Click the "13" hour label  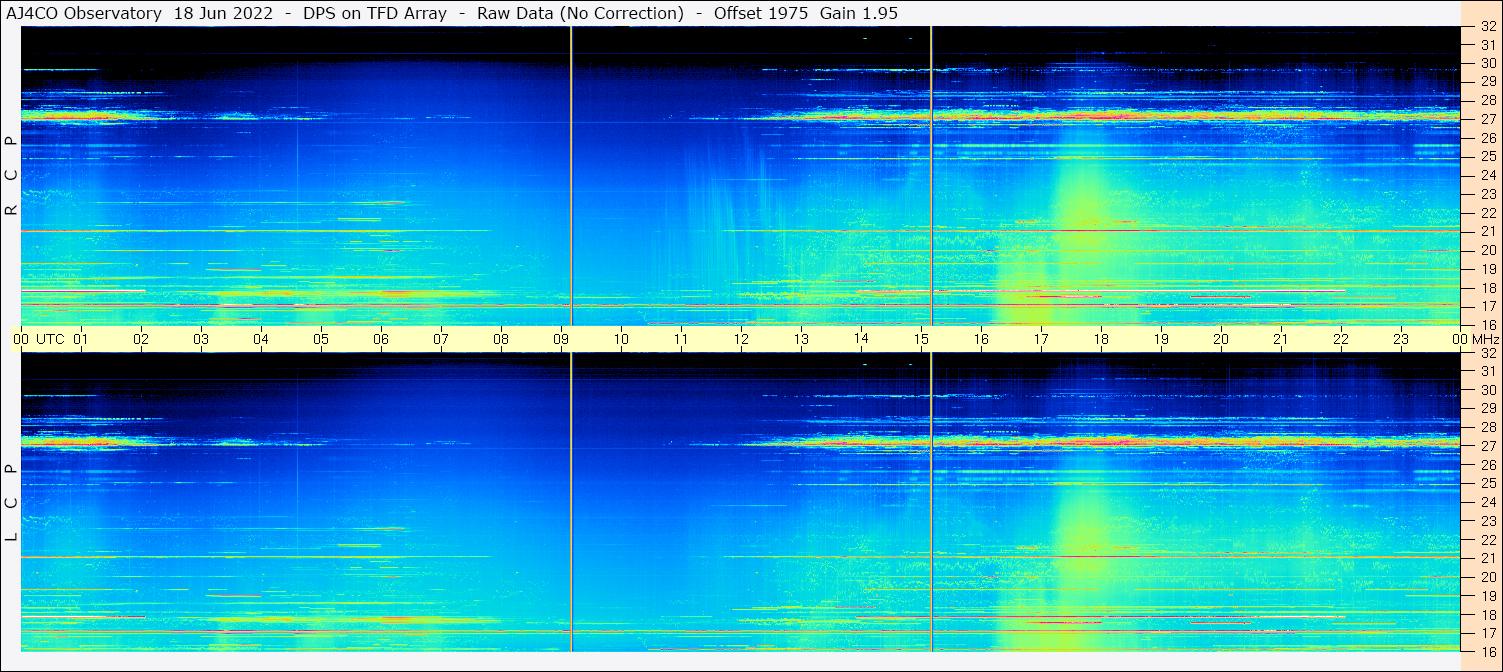pos(801,339)
